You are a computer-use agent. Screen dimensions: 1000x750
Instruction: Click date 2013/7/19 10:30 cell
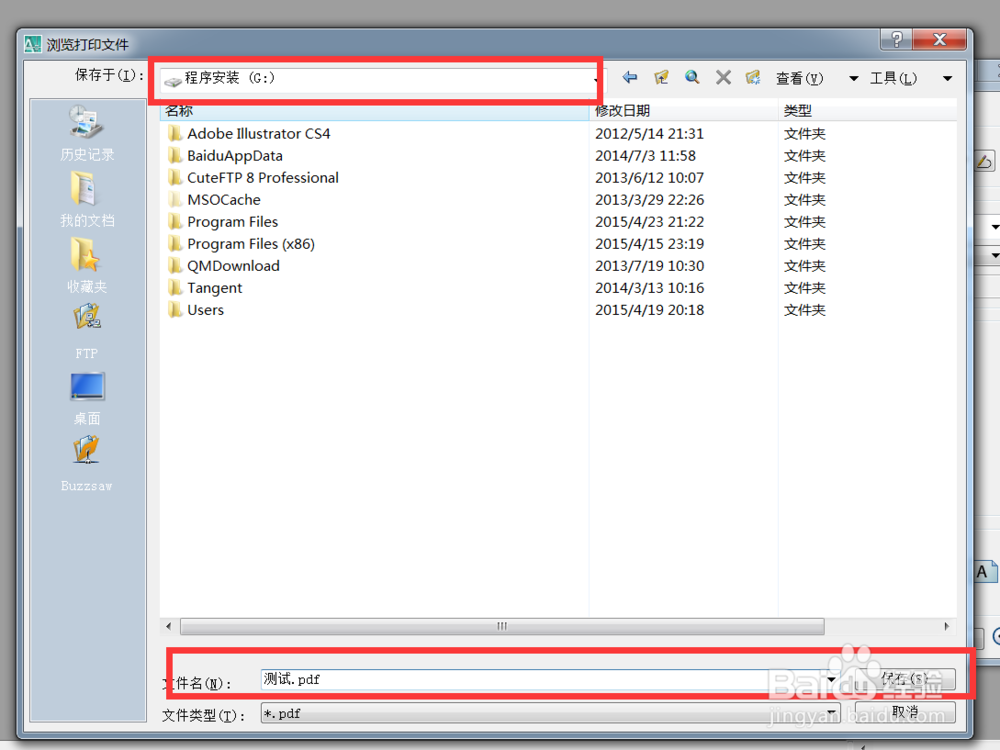[649, 266]
